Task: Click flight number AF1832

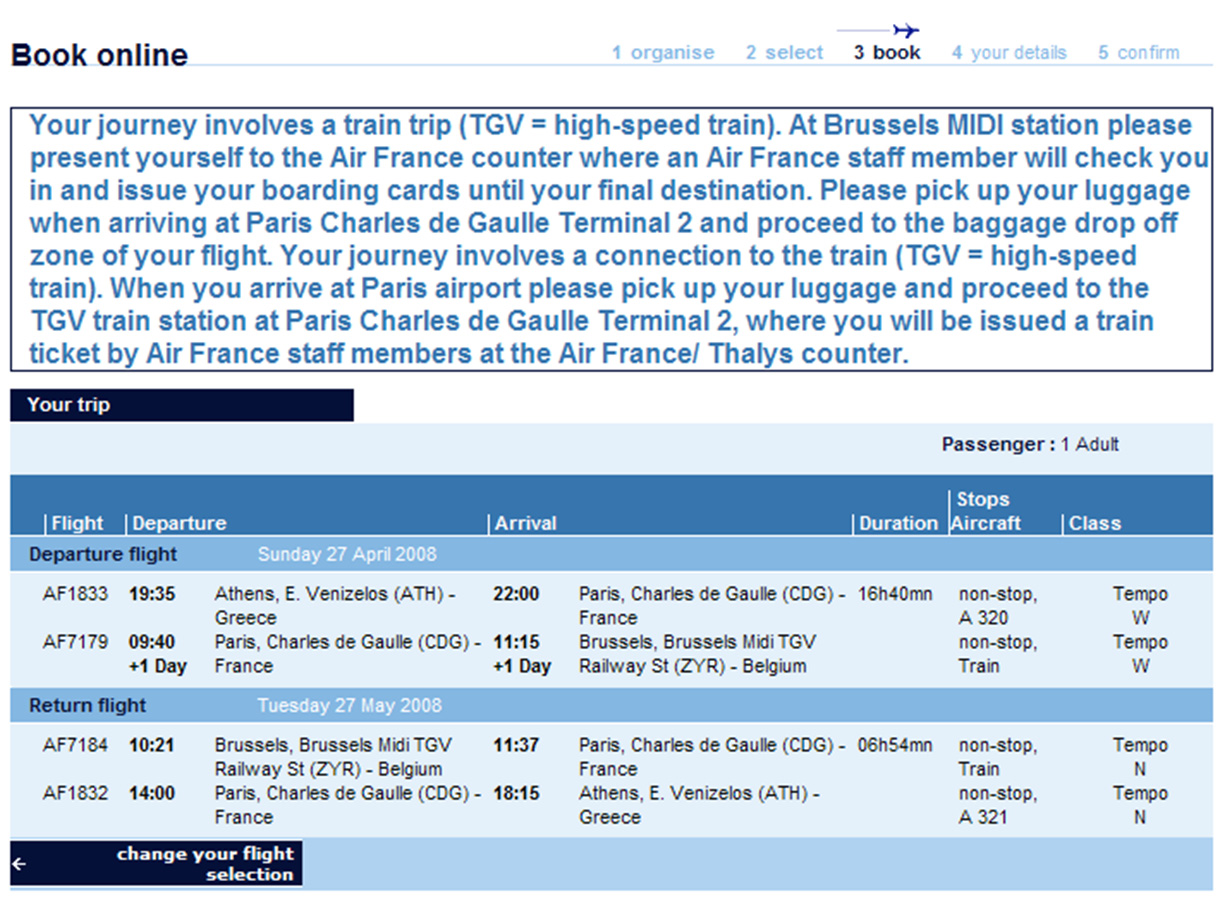Action: [x=75, y=793]
